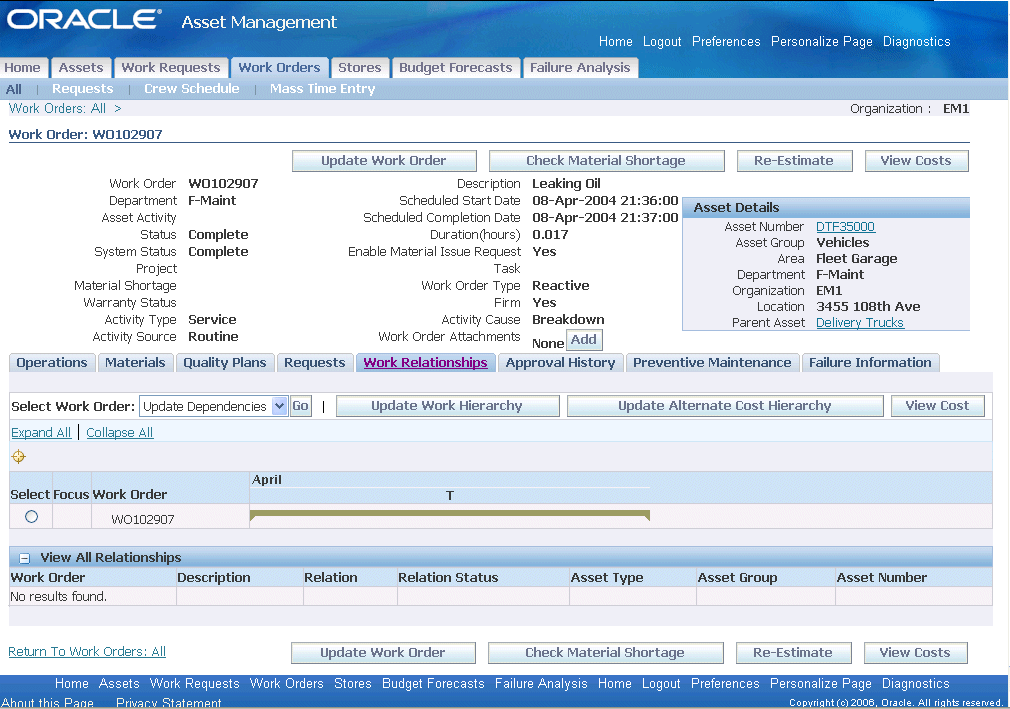Click the Update Work Hierarchy button

[447, 406]
